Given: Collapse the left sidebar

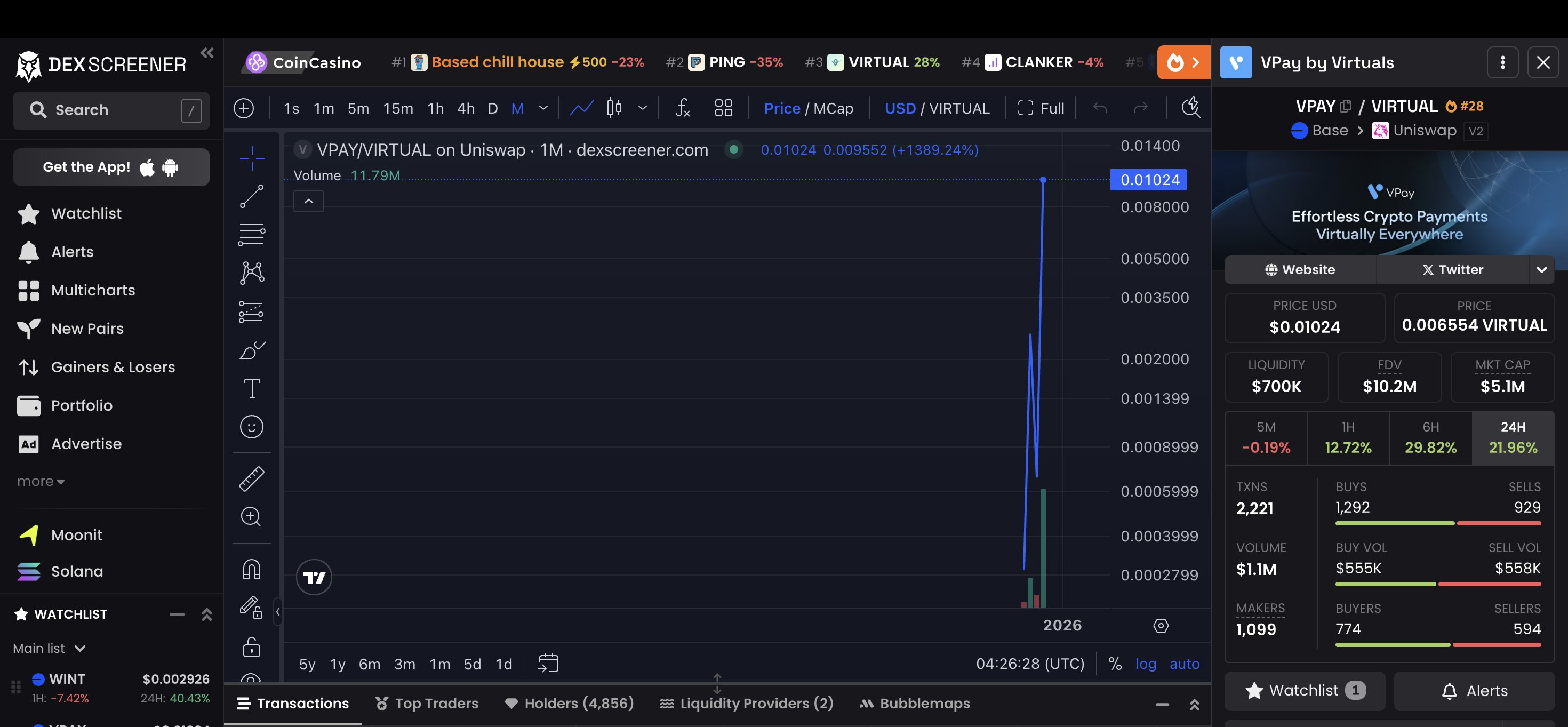Looking at the screenshot, I should pyautogui.click(x=207, y=53).
